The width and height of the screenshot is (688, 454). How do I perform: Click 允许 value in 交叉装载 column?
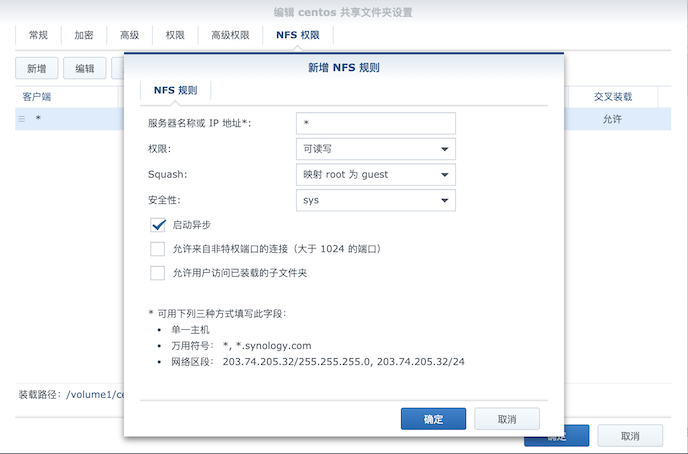click(x=612, y=119)
